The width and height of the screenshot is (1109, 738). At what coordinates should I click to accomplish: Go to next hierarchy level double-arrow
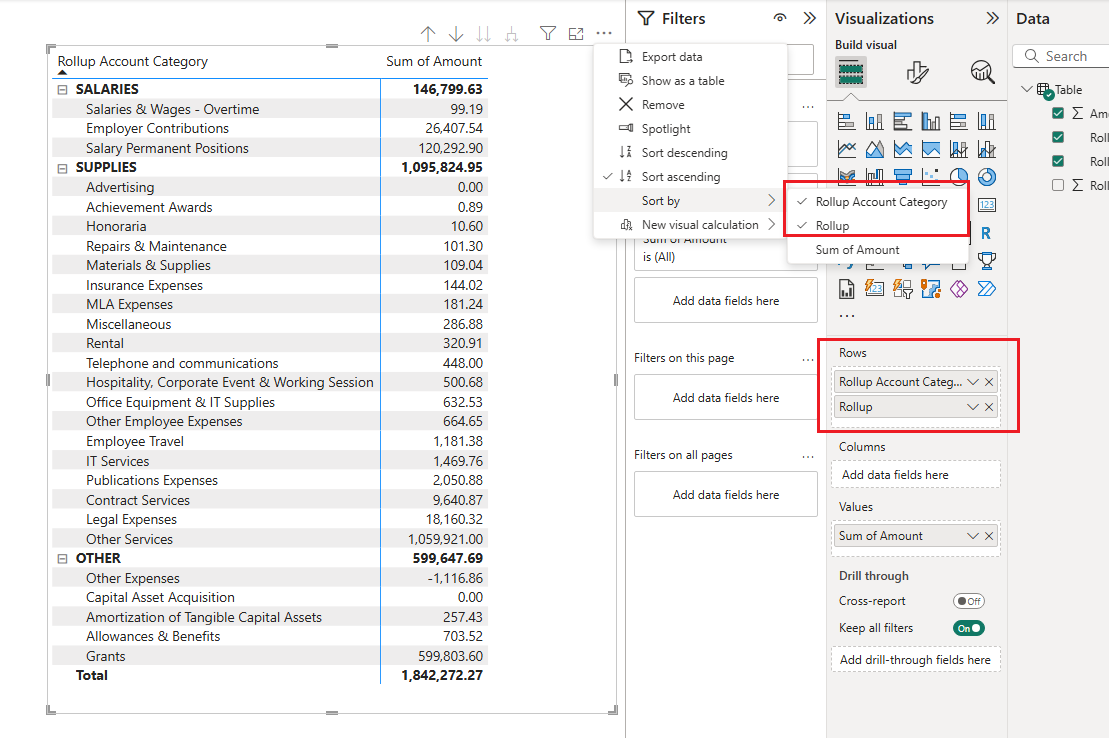click(x=484, y=33)
